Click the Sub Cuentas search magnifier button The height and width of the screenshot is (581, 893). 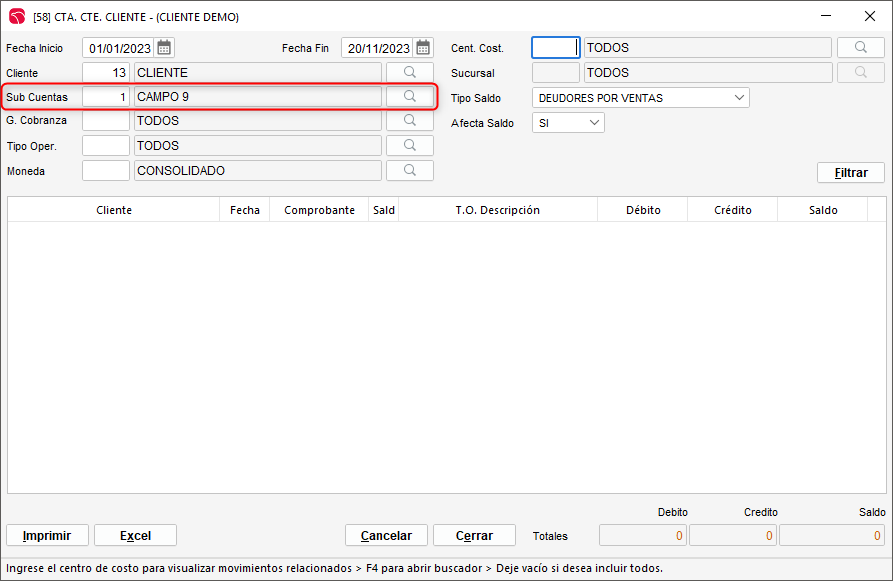click(x=409, y=96)
